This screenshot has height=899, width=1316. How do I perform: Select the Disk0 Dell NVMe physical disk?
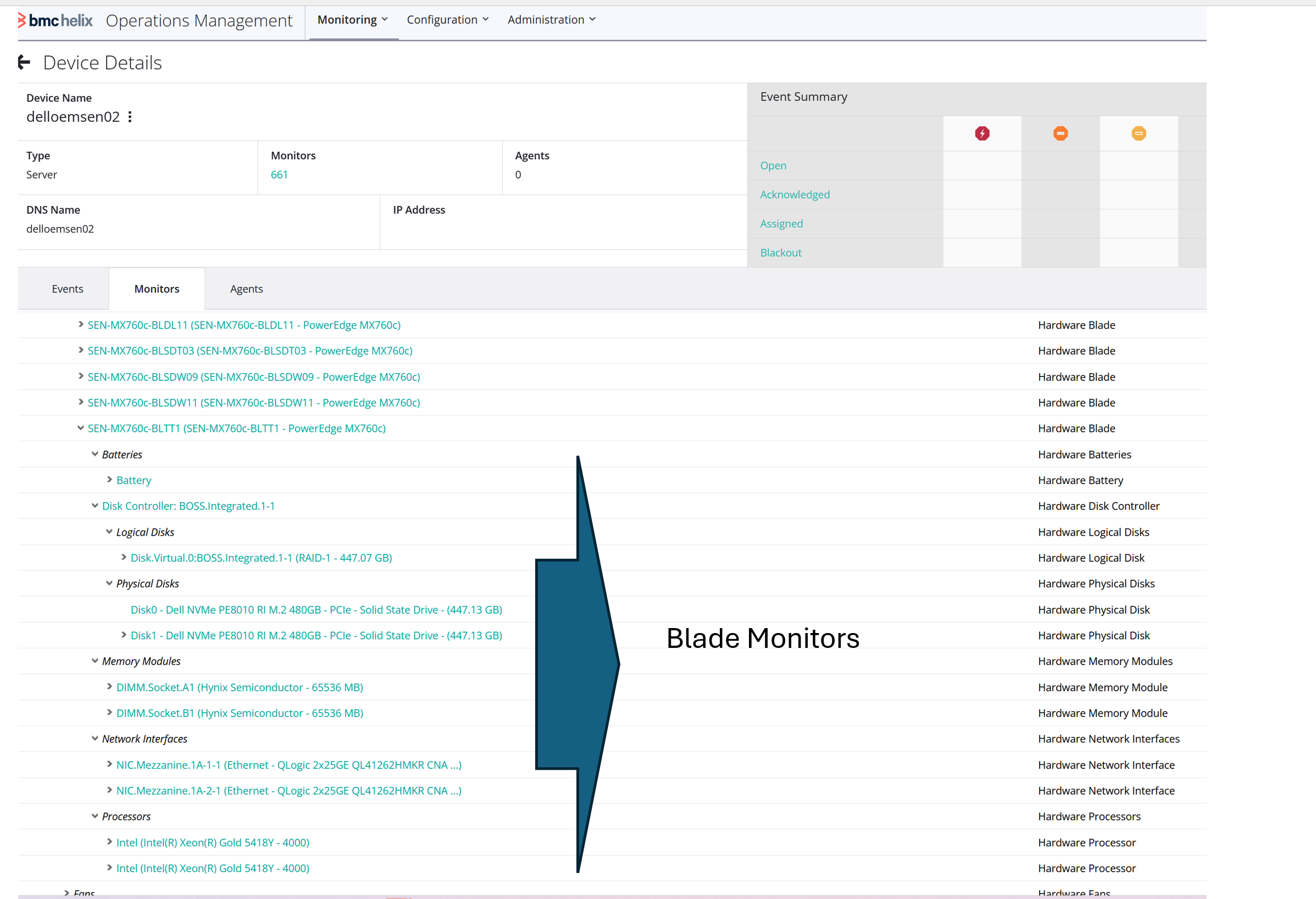(x=316, y=609)
